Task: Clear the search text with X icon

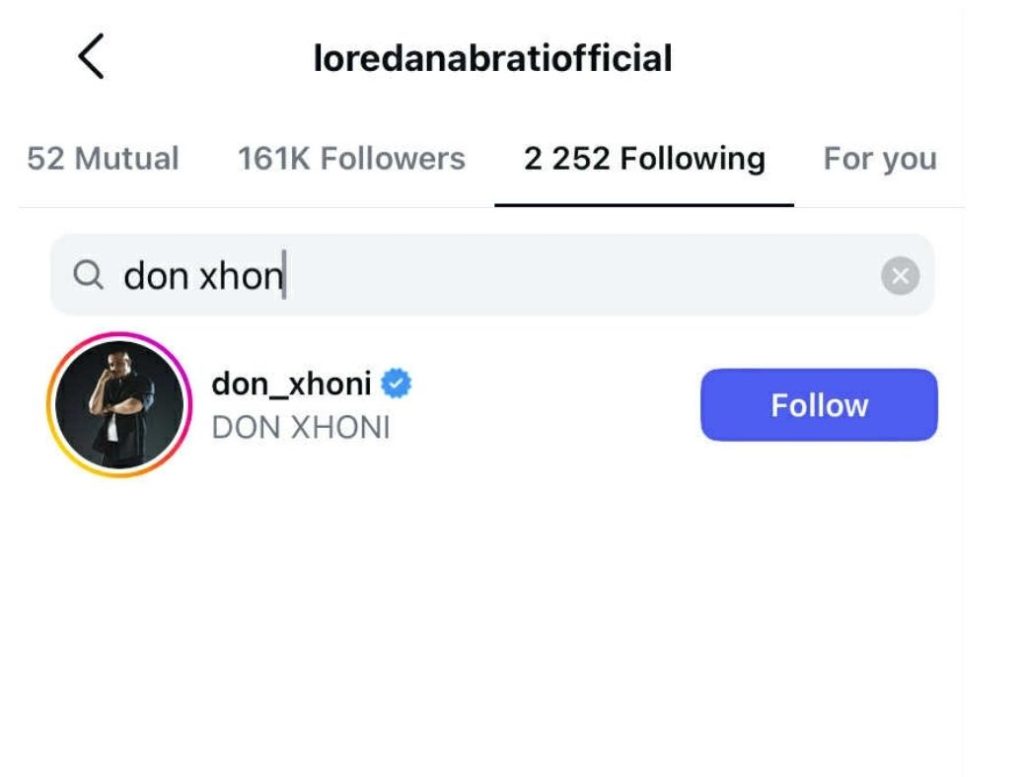Action: [x=900, y=276]
